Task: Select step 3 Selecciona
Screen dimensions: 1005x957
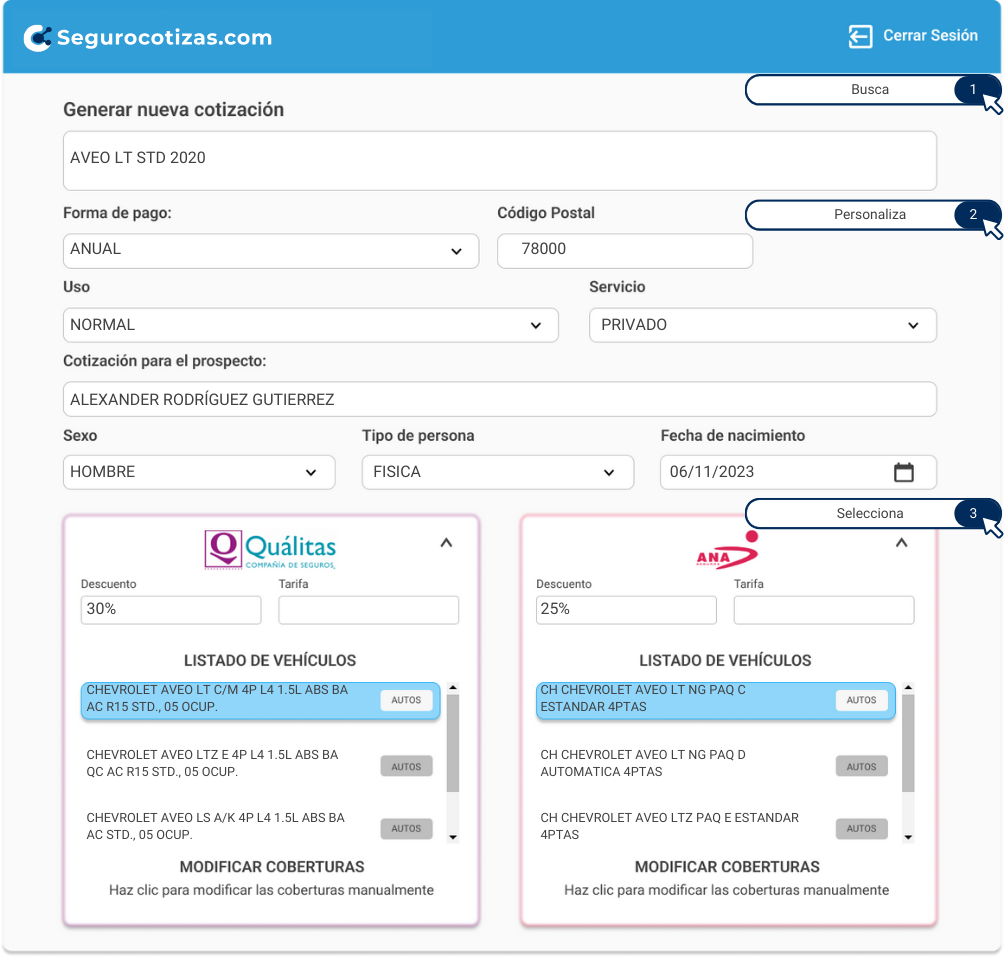Action: click(x=870, y=513)
